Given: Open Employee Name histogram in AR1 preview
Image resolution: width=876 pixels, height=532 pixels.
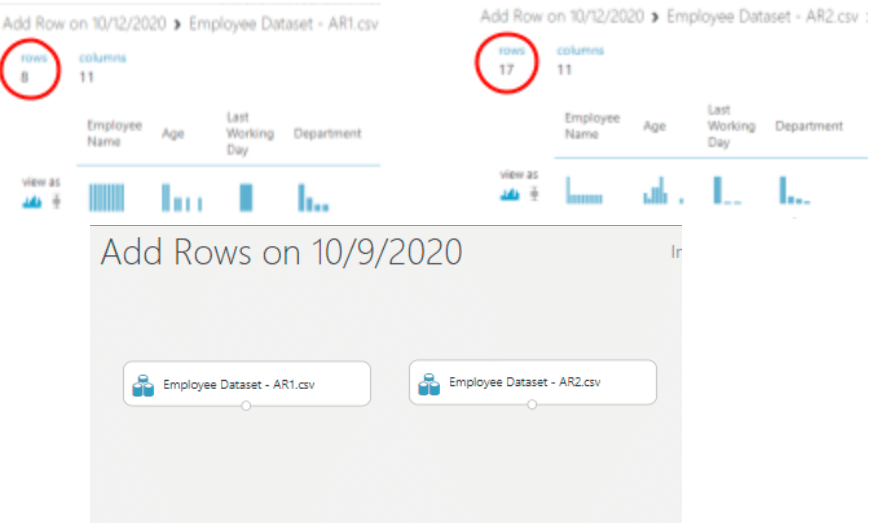Looking at the screenshot, I should 106,197.
